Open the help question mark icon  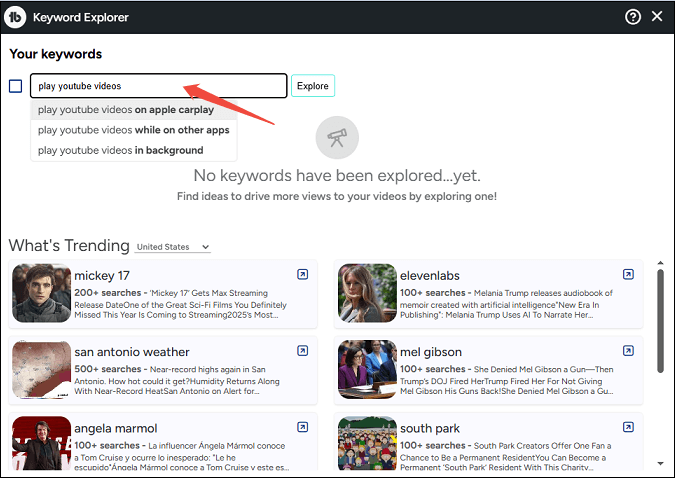632,17
